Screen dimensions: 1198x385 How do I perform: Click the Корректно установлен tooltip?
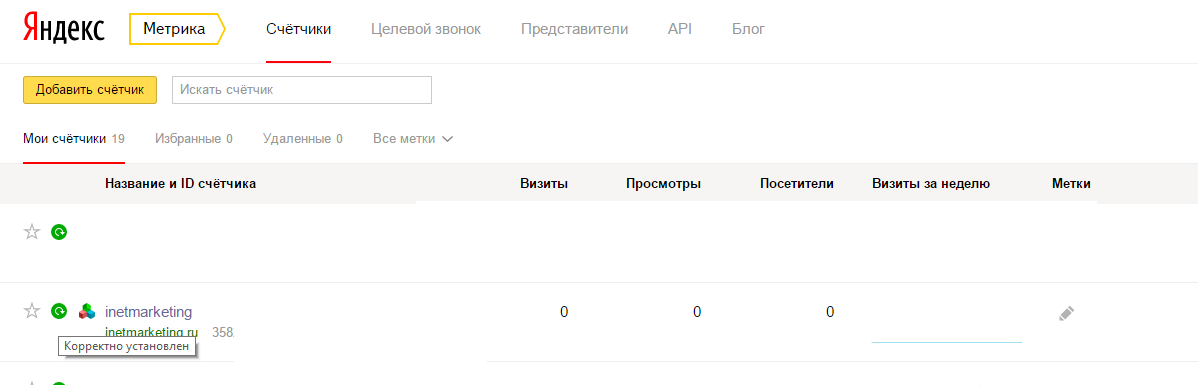(128, 347)
